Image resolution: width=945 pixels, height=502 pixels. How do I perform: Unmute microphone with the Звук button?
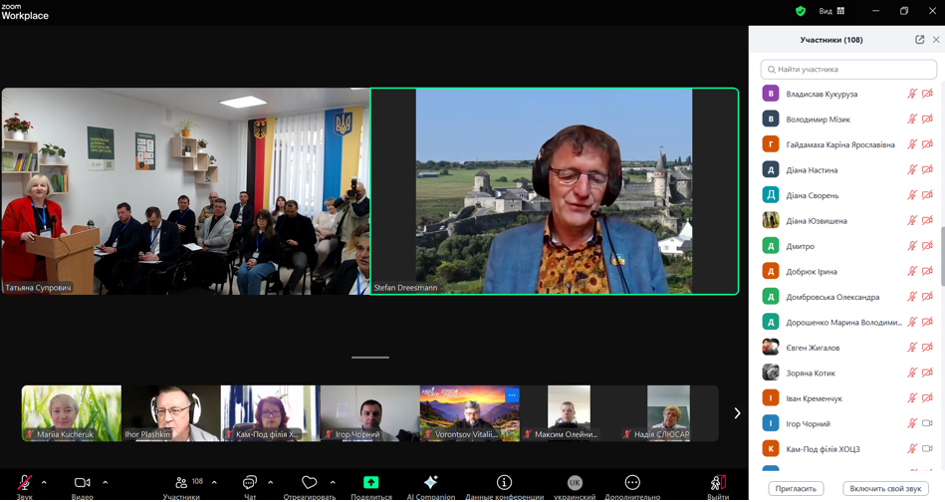[x=24, y=483]
